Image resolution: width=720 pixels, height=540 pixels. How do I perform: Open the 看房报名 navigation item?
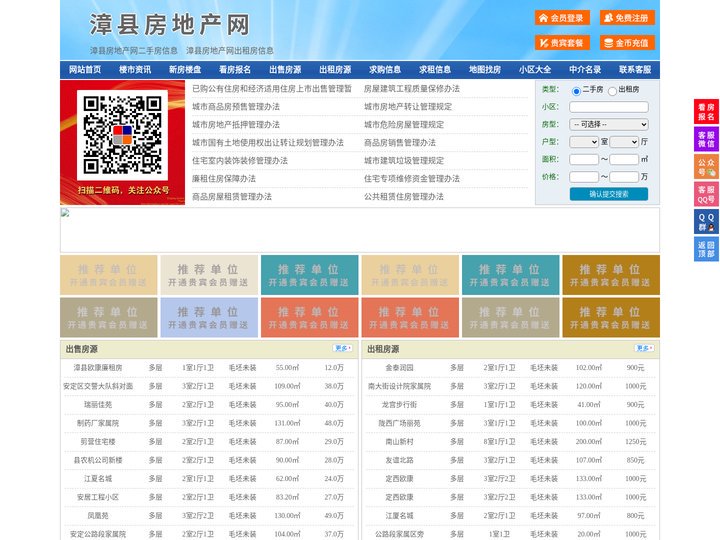[235, 69]
